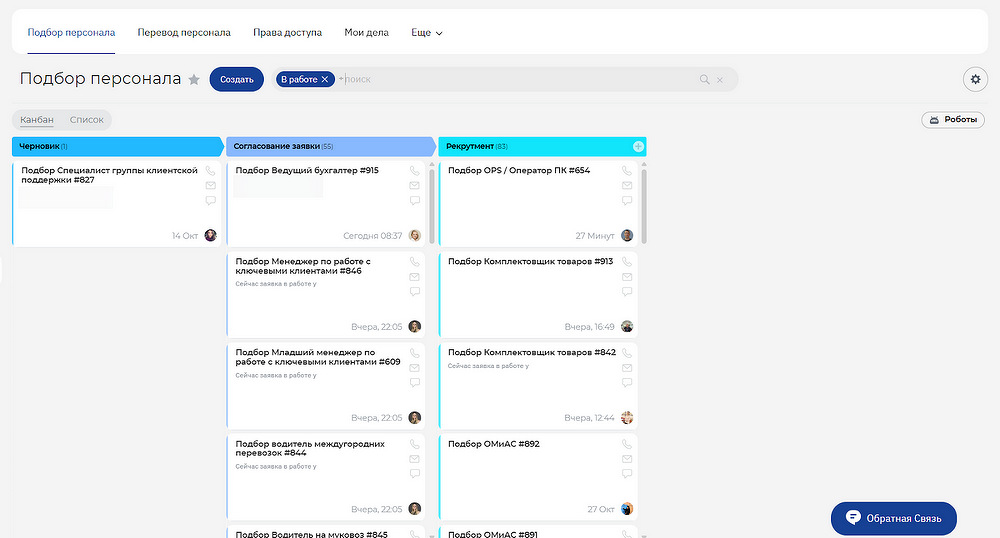The width and height of the screenshot is (1000, 538).
Task: Click avatar on Подбор ОМиАС #892 card
Action: pos(627,509)
